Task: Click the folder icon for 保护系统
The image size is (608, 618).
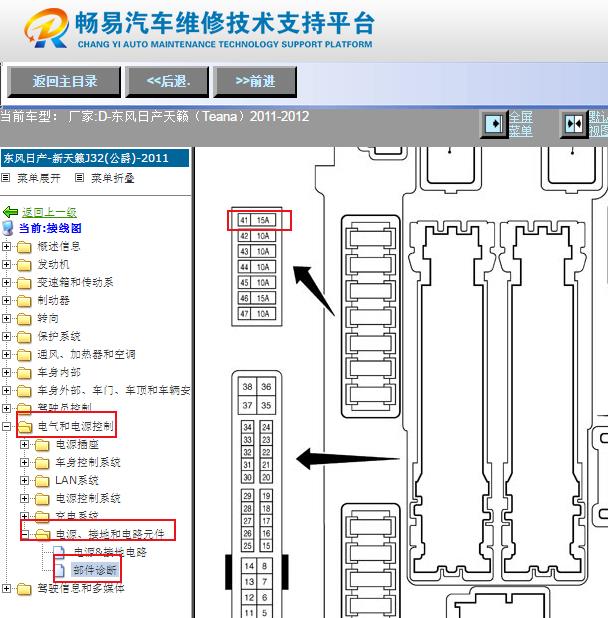Action: (x=24, y=337)
